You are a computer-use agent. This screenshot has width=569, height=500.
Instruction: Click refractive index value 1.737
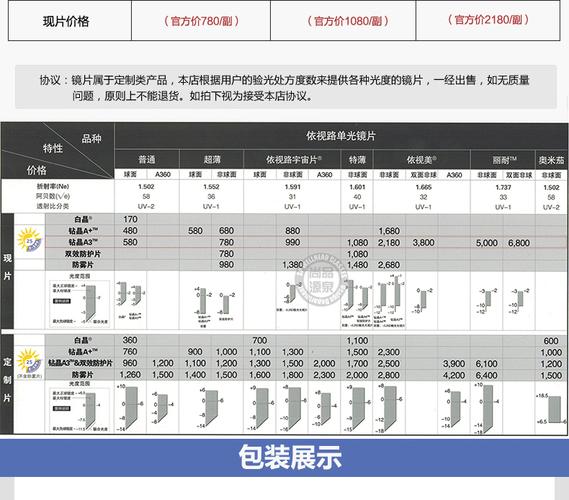[503, 187]
